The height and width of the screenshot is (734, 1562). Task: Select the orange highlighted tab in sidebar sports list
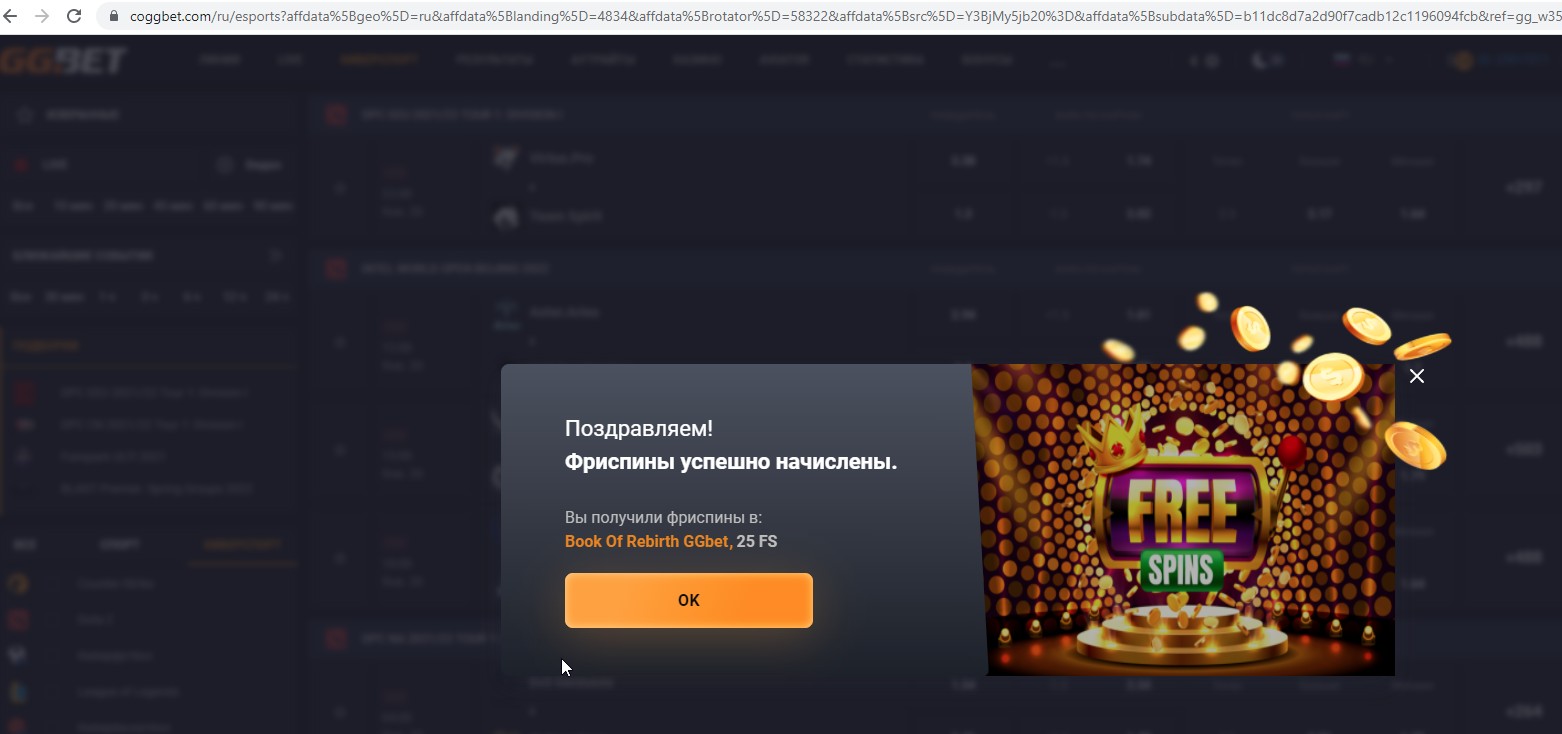[x=243, y=545]
